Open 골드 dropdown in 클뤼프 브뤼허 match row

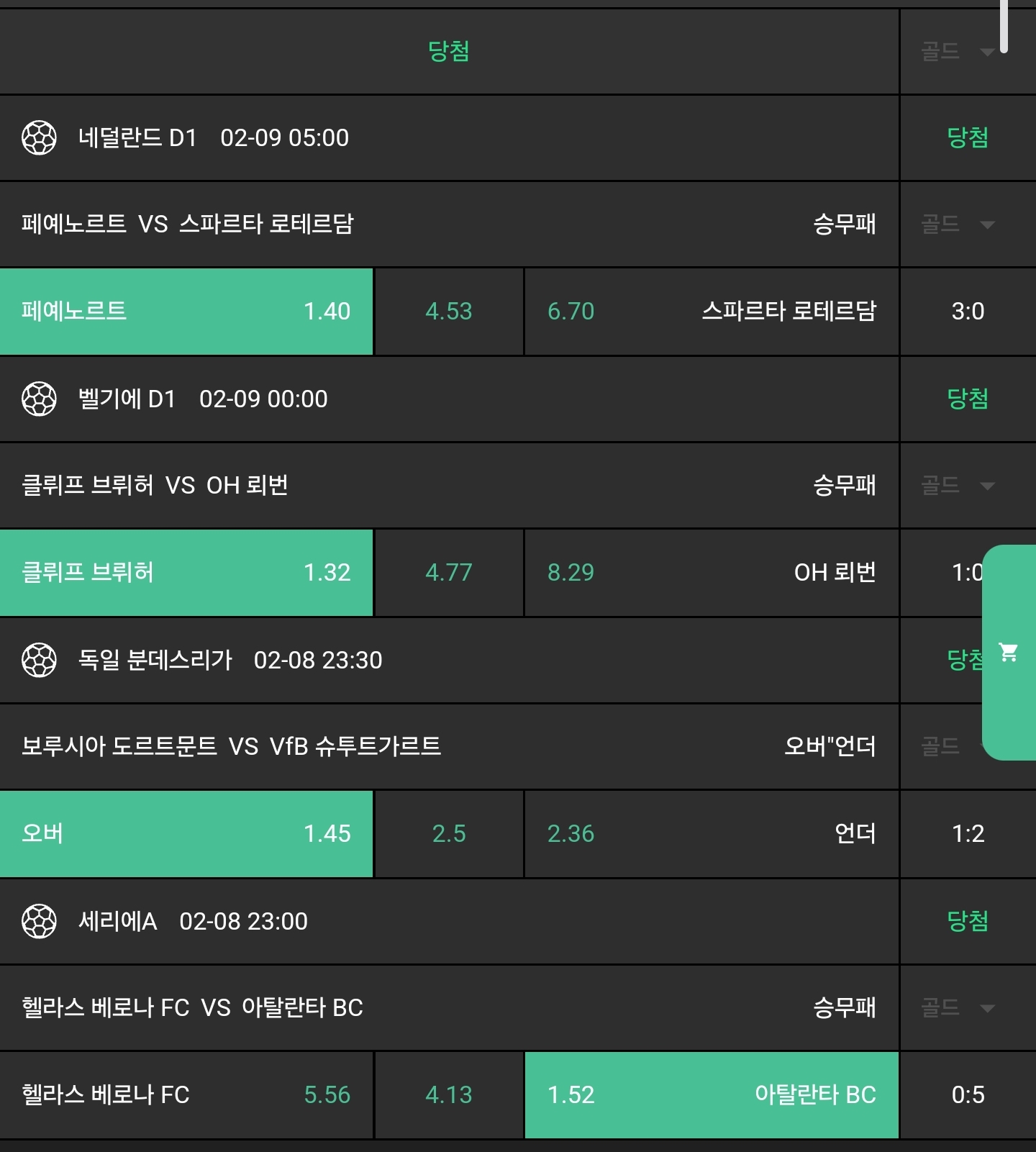987,486
